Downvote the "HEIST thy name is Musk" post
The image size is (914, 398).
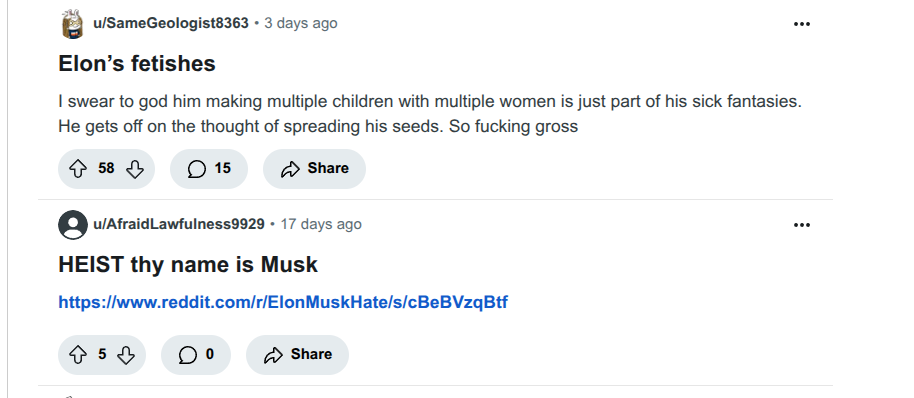coord(126,355)
